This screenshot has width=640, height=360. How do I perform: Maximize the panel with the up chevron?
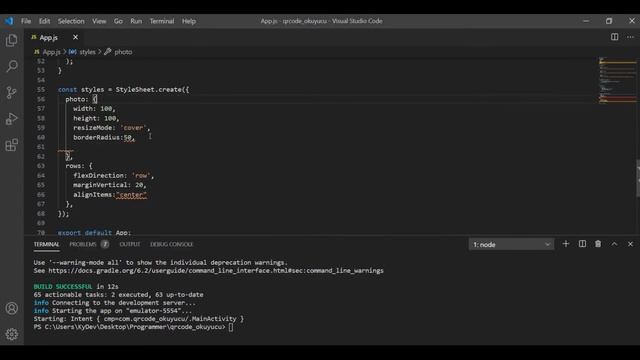(614, 244)
